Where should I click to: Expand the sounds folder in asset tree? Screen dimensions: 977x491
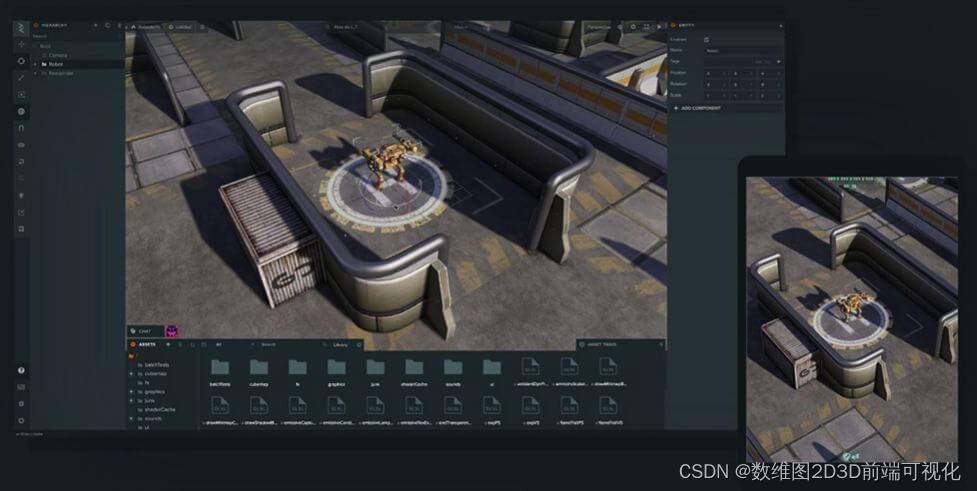click(131, 419)
